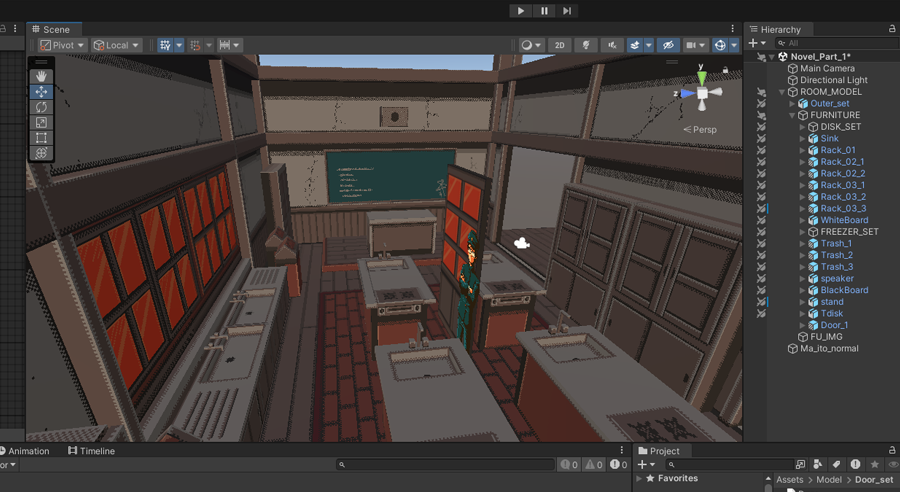Open the Local rotation dropdown
The height and width of the screenshot is (492, 900).
116,46
